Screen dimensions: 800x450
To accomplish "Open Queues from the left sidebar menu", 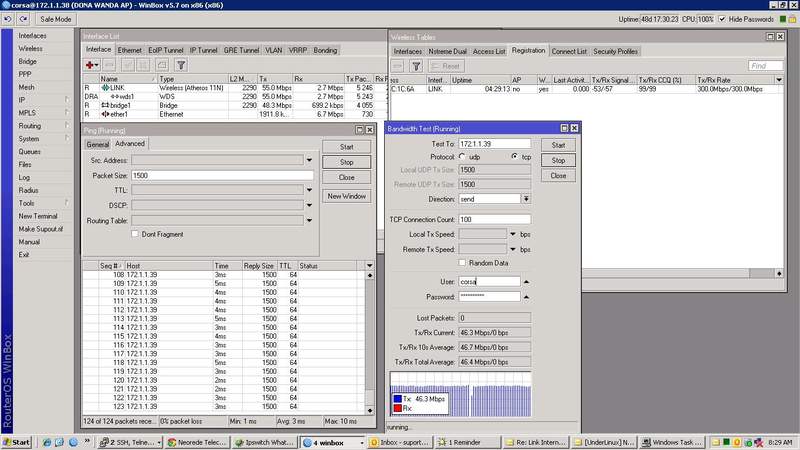I will click(x=29, y=152).
